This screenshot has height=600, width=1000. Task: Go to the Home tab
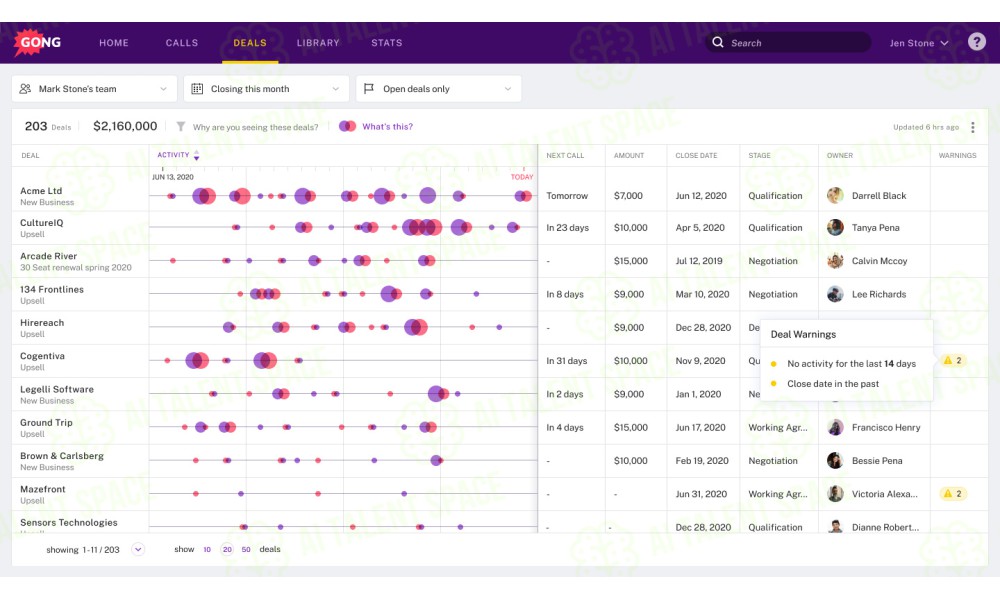(x=114, y=43)
